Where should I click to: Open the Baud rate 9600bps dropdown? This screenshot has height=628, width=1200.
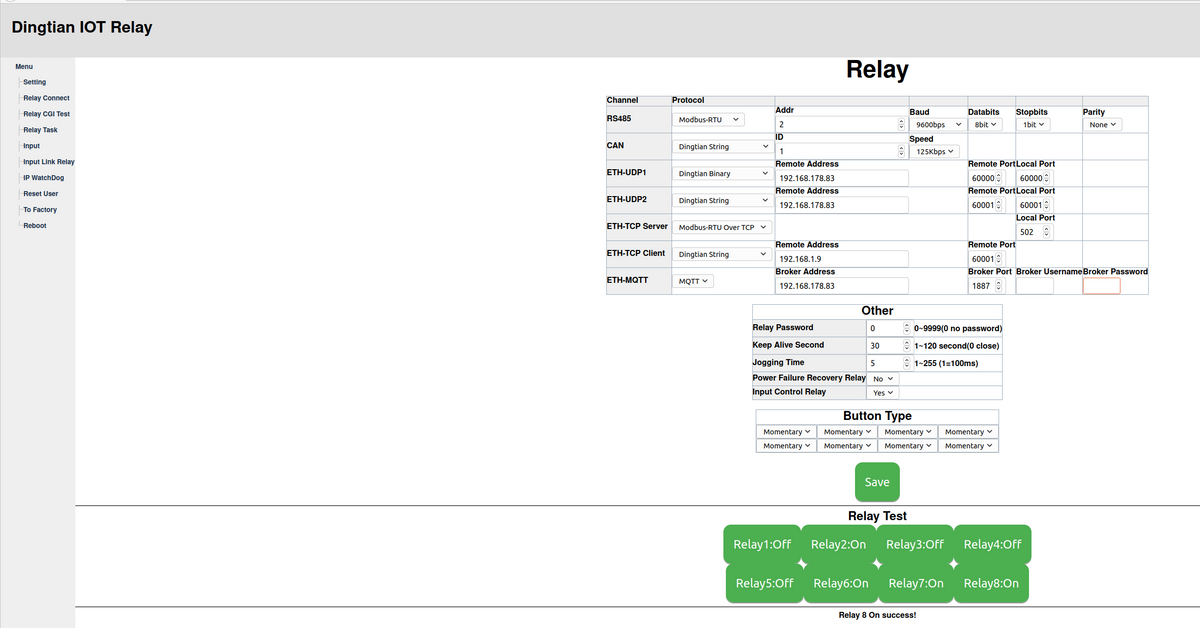[x=938, y=125]
